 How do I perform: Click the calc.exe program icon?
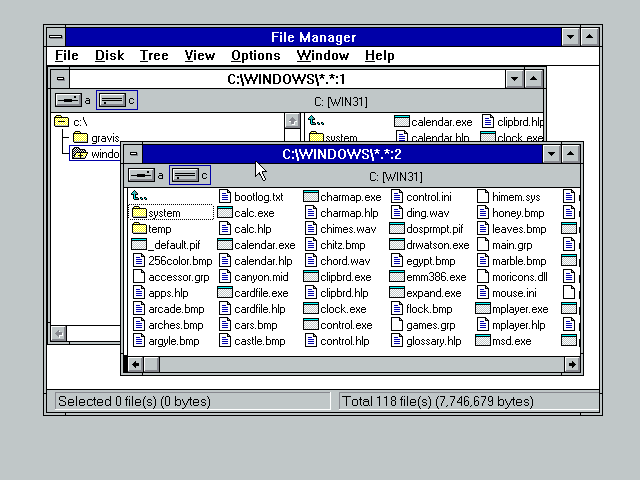[x=225, y=212]
